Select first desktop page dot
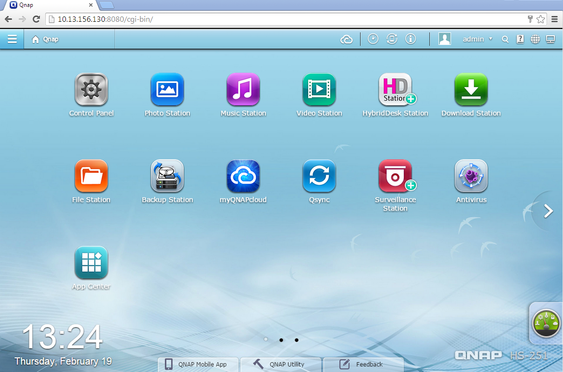563x372 pixels. coord(266,339)
